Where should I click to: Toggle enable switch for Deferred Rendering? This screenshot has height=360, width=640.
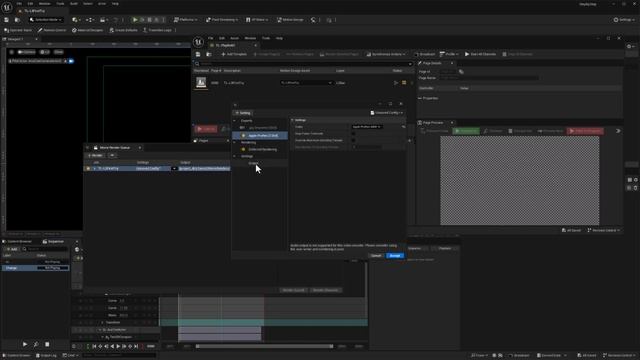[x=243, y=149]
